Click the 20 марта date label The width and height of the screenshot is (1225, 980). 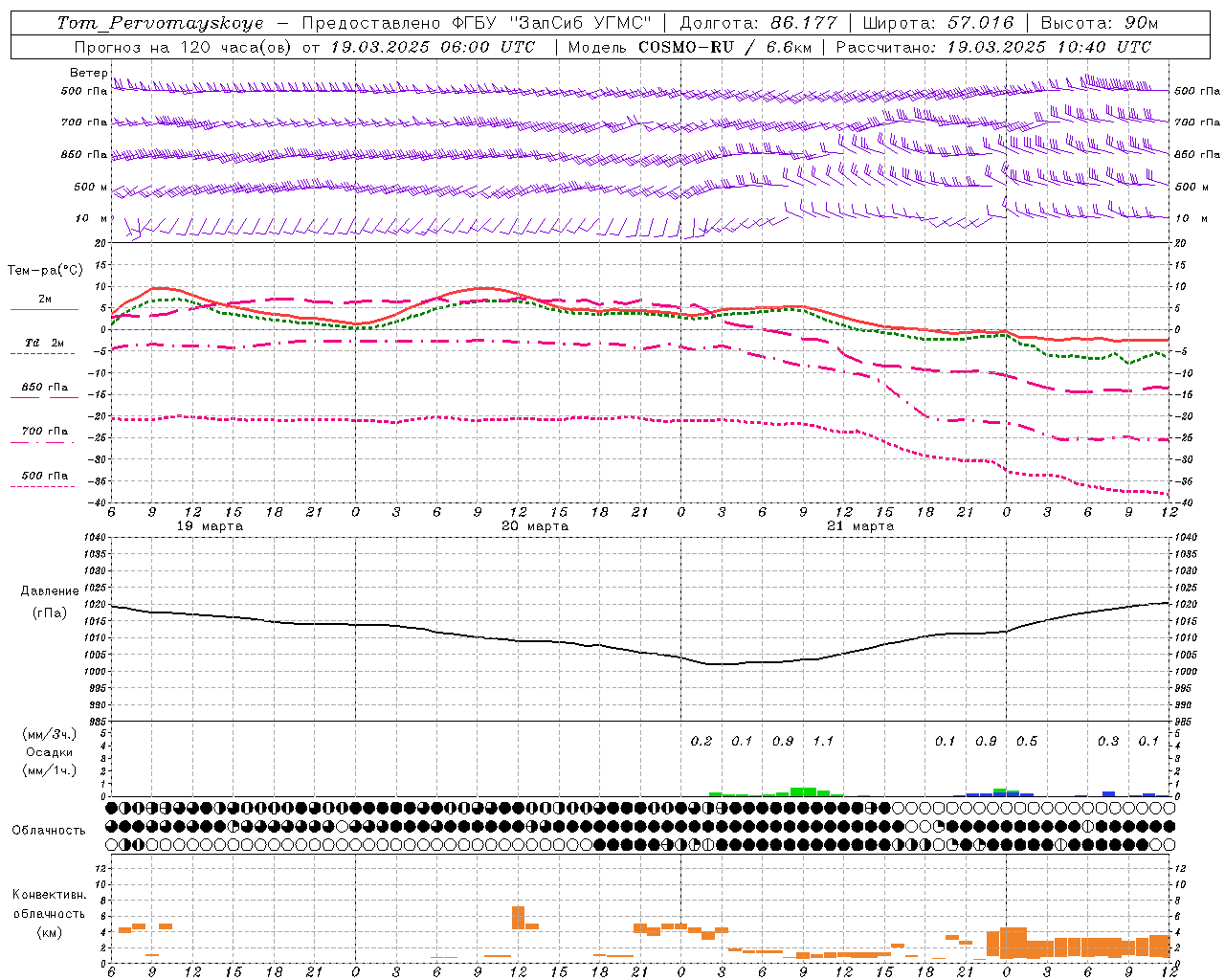point(535,526)
